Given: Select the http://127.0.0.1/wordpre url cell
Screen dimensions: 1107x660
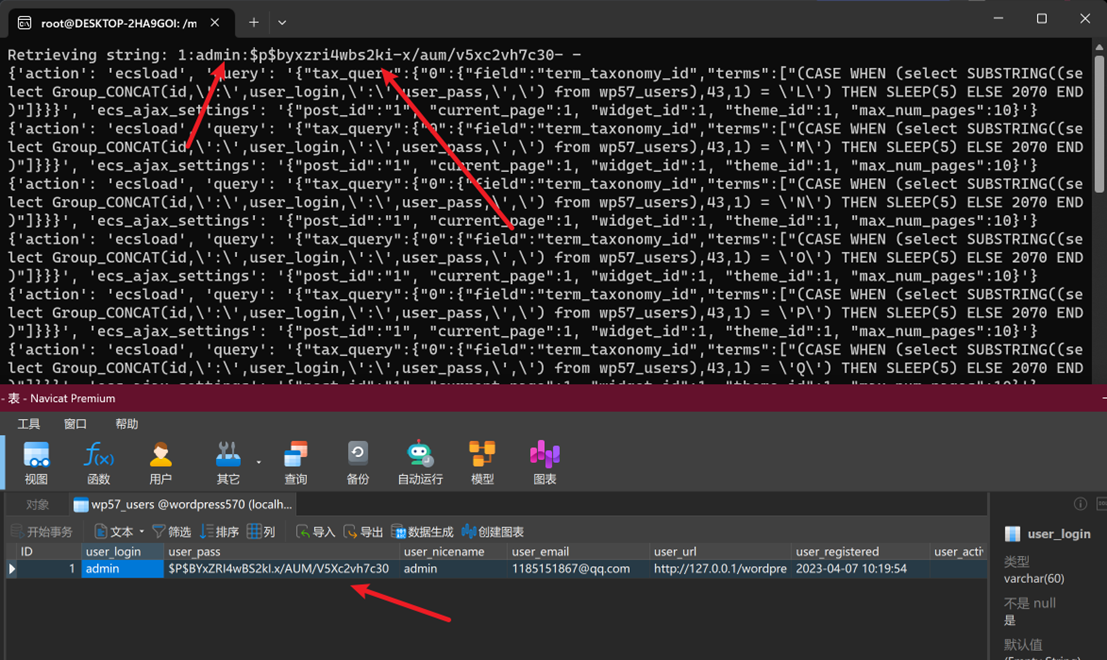Looking at the screenshot, I should click(720, 569).
